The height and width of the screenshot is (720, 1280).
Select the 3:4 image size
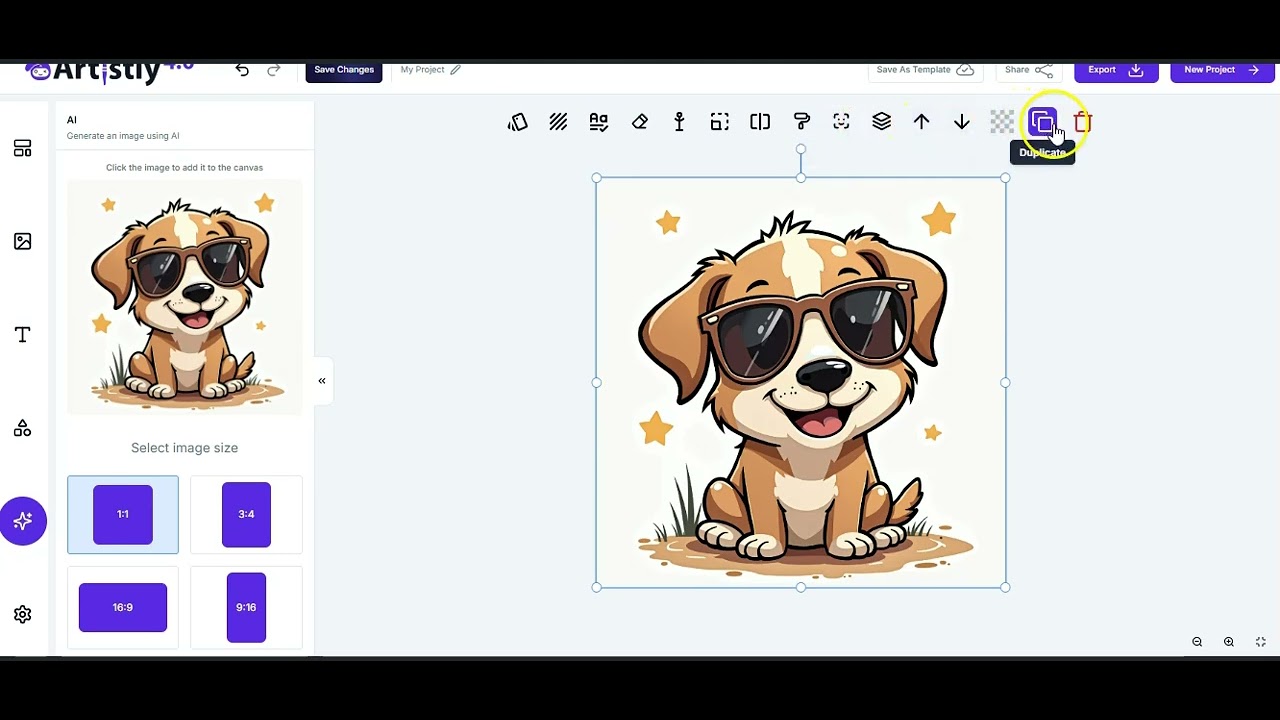point(246,514)
